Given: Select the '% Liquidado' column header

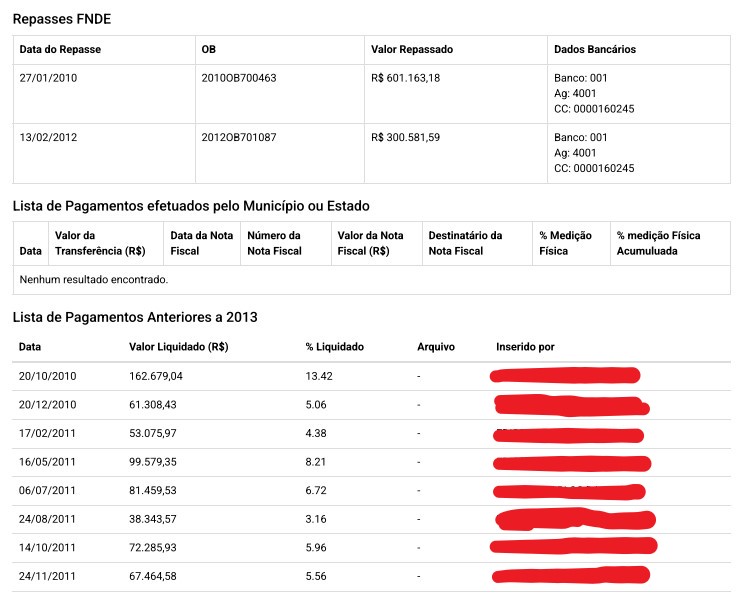Looking at the screenshot, I should pos(334,347).
